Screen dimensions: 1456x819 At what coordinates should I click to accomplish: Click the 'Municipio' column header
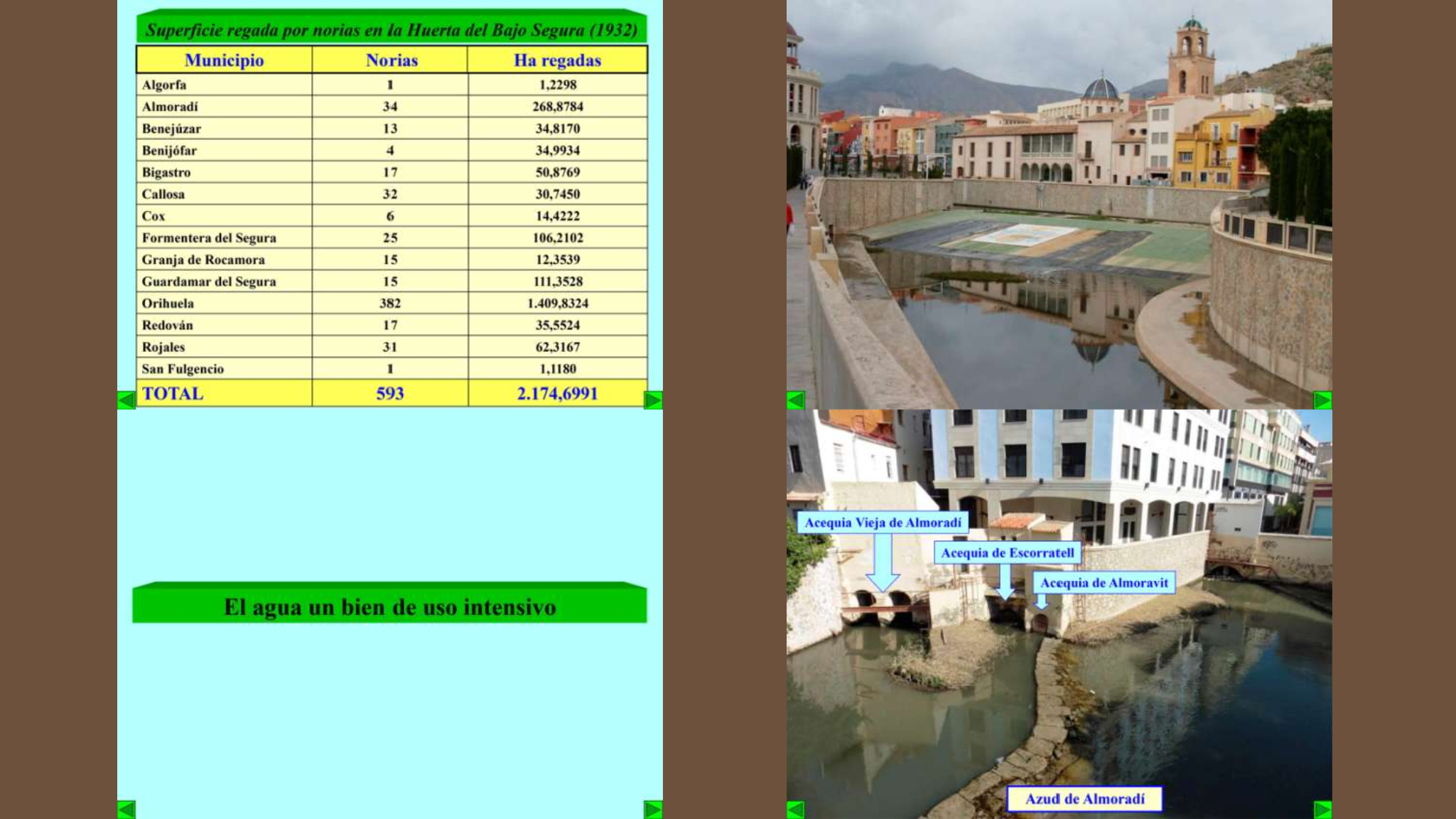point(224,60)
